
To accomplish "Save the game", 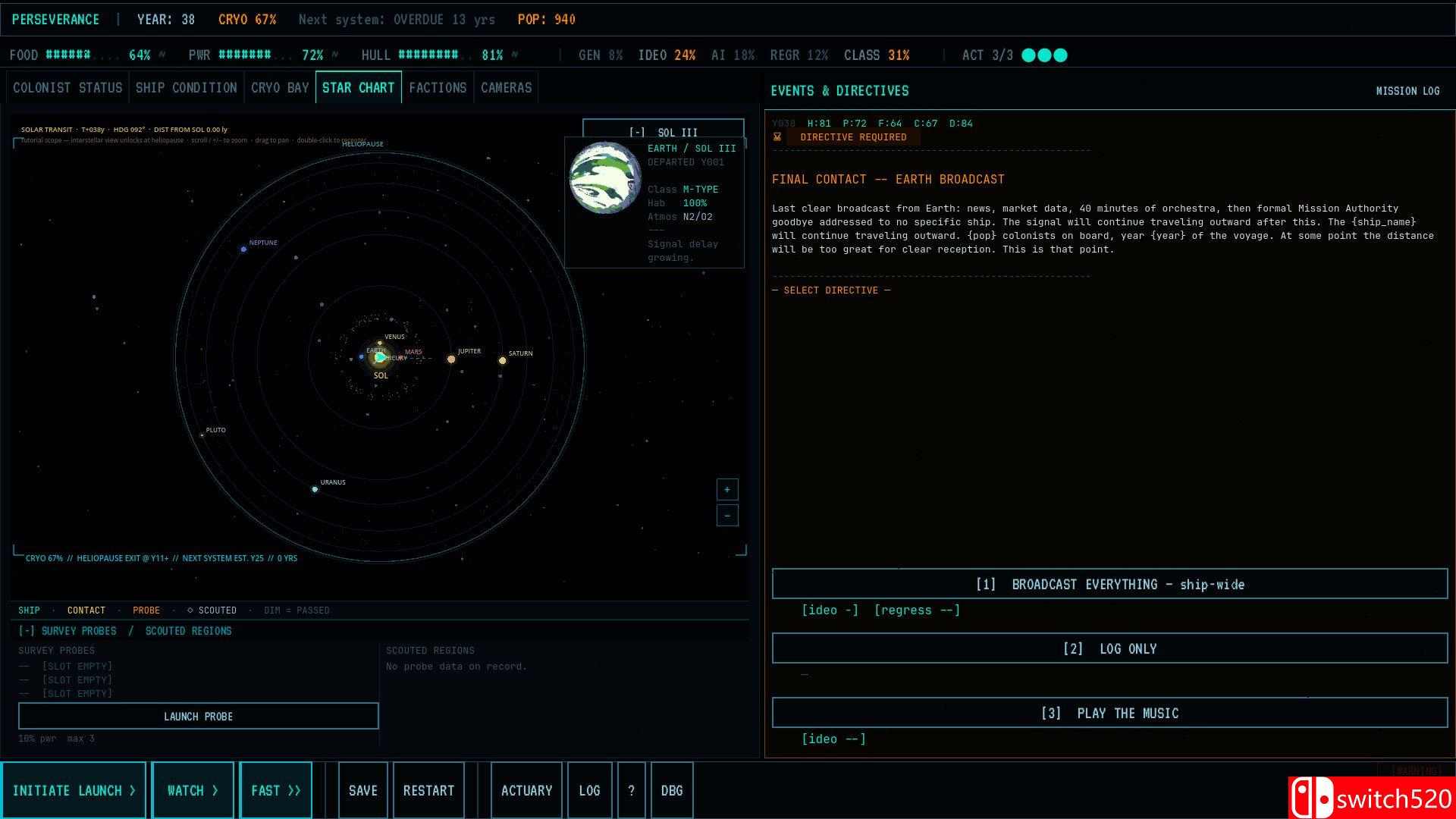I will [x=362, y=790].
